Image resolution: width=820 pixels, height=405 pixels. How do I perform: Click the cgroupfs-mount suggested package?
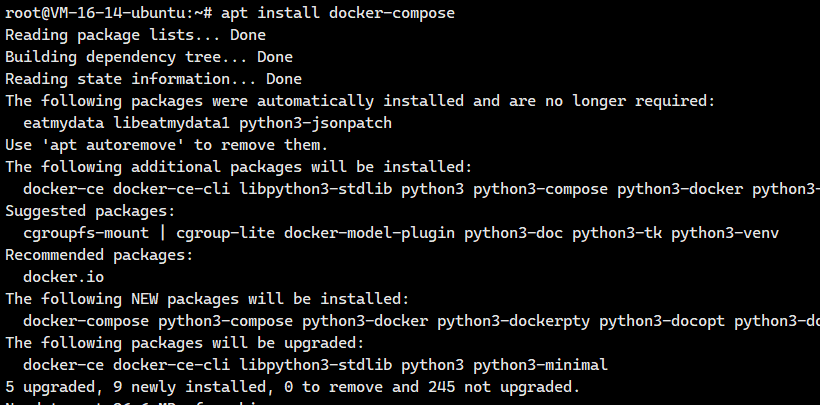point(86,233)
